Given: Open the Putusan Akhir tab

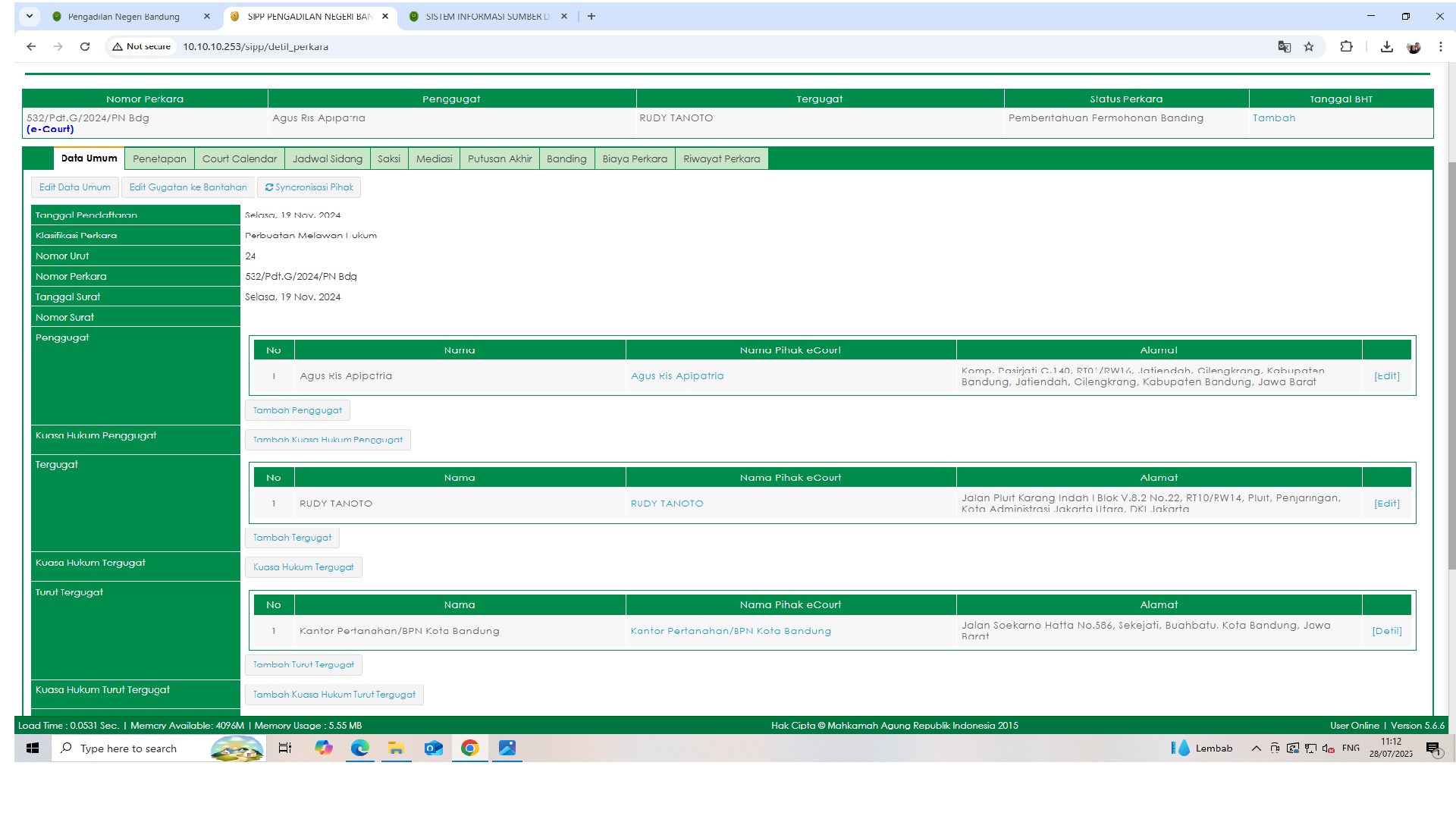Looking at the screenshot, I should pos(499,158).
